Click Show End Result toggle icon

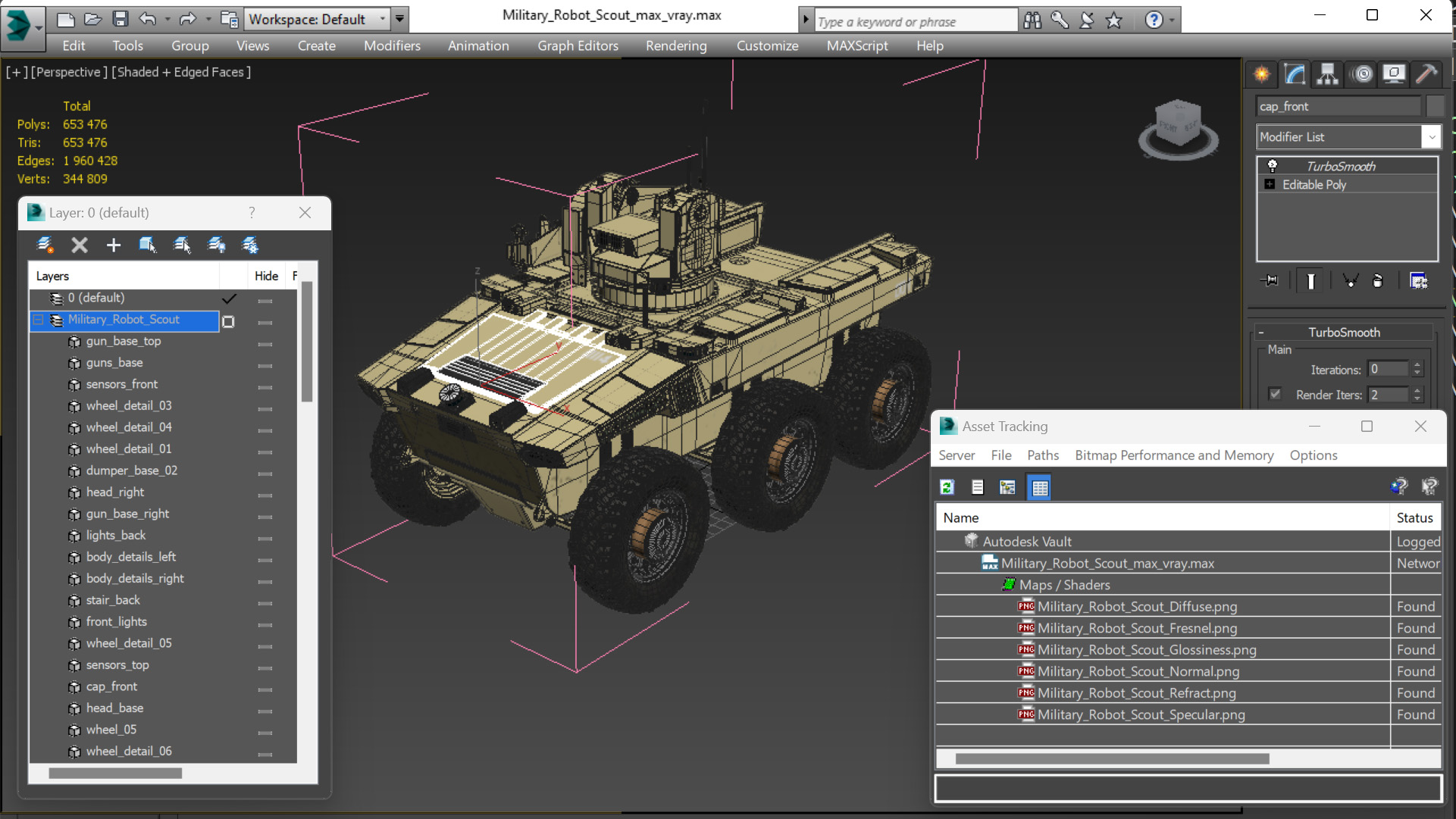pyautogui.click(x=1310, y=281)
